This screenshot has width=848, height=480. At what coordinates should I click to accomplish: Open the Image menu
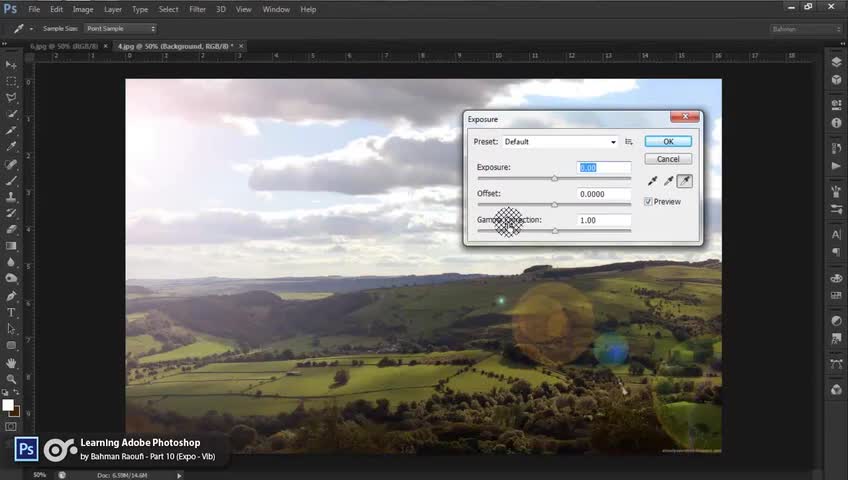tap(83, 9)
